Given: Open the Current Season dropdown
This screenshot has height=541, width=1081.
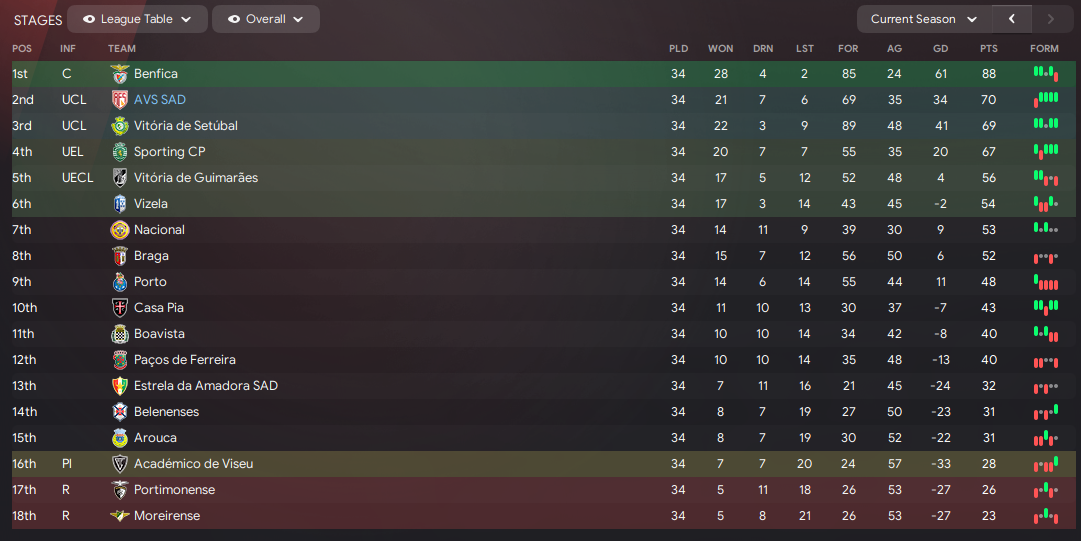Looking at the screenshot, I should click(x=924, y=19).
